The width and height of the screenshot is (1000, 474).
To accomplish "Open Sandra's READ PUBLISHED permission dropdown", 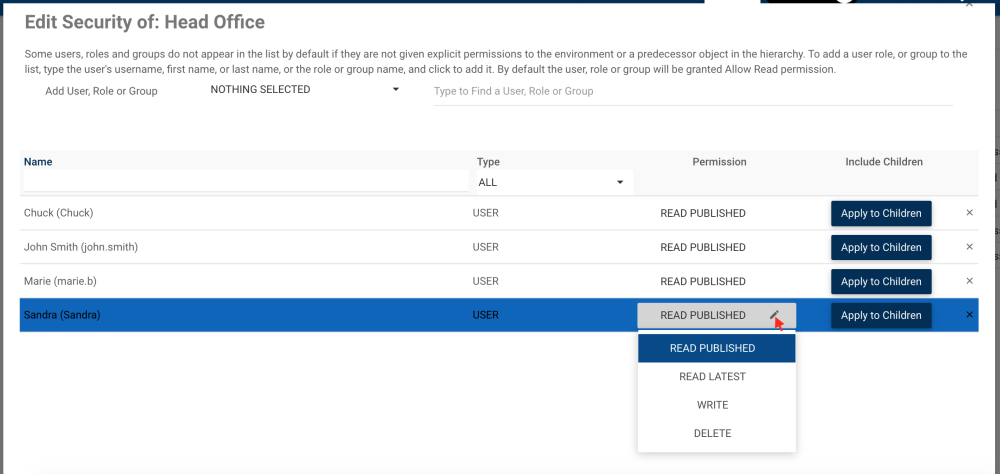I will pyautogui.click(x=704, y=315).
